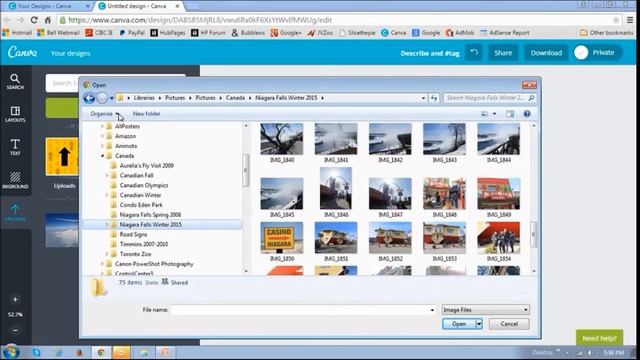Click the Canada segment in breadcrumb path
This screenshot has width=640, height=360.
coord(235,98)
